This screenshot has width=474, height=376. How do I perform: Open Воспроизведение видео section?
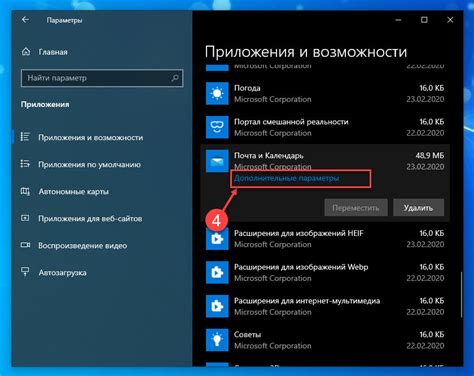point(82,246)
